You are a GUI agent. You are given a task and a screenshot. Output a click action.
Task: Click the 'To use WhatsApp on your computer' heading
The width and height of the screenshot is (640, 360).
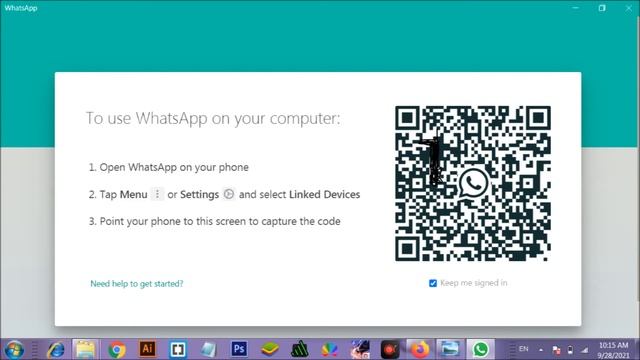[213, 118]
